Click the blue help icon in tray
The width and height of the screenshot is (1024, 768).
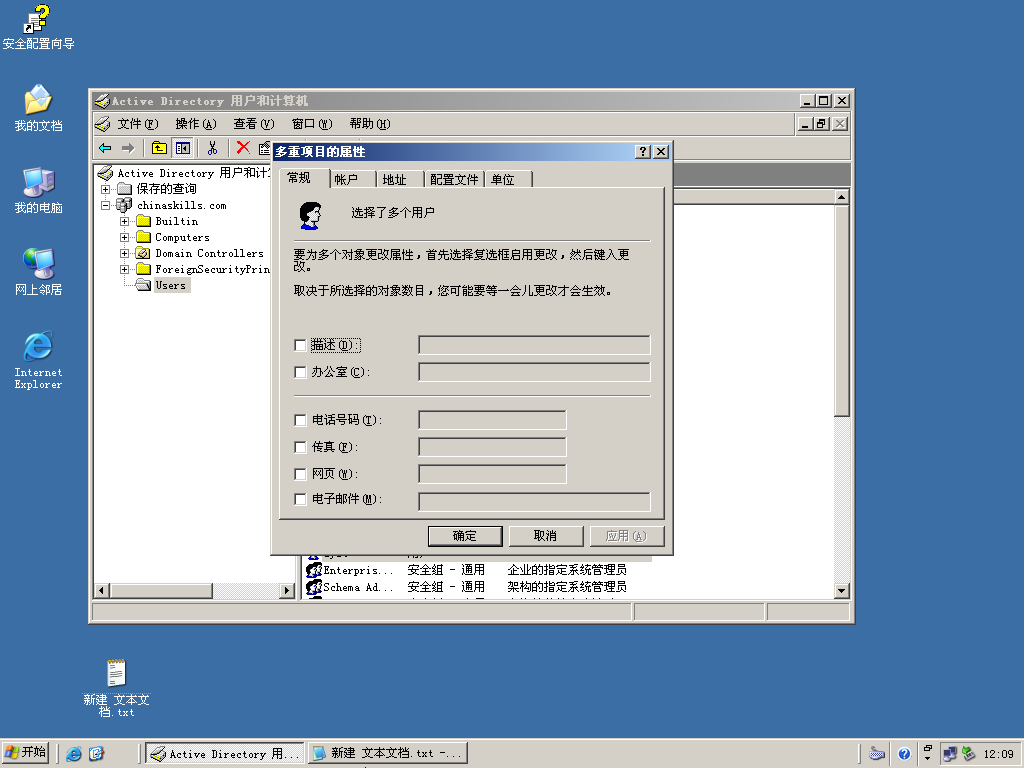(x=904, y=754)
